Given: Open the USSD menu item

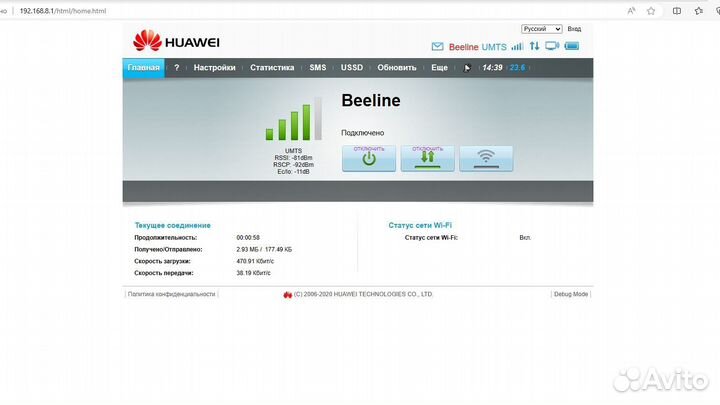Looking at the screenshot, I should (x=352, y=68).
